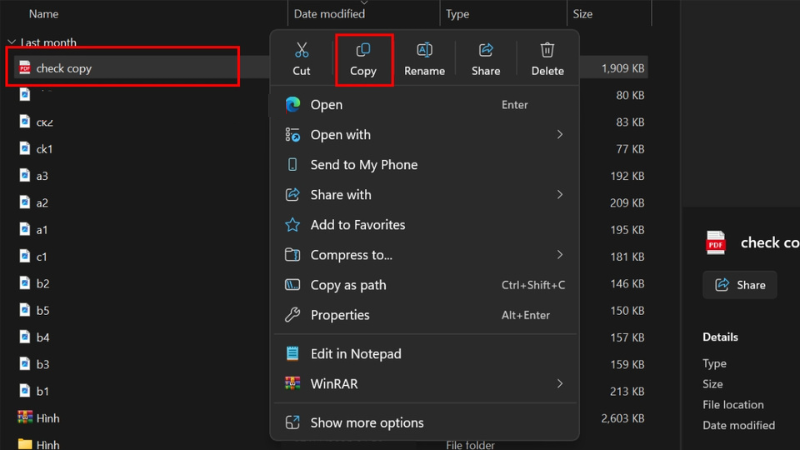The width and height of the screenshot is (800, 450).
Task: Click the Add to Favorites star icon
Action: 293,225
